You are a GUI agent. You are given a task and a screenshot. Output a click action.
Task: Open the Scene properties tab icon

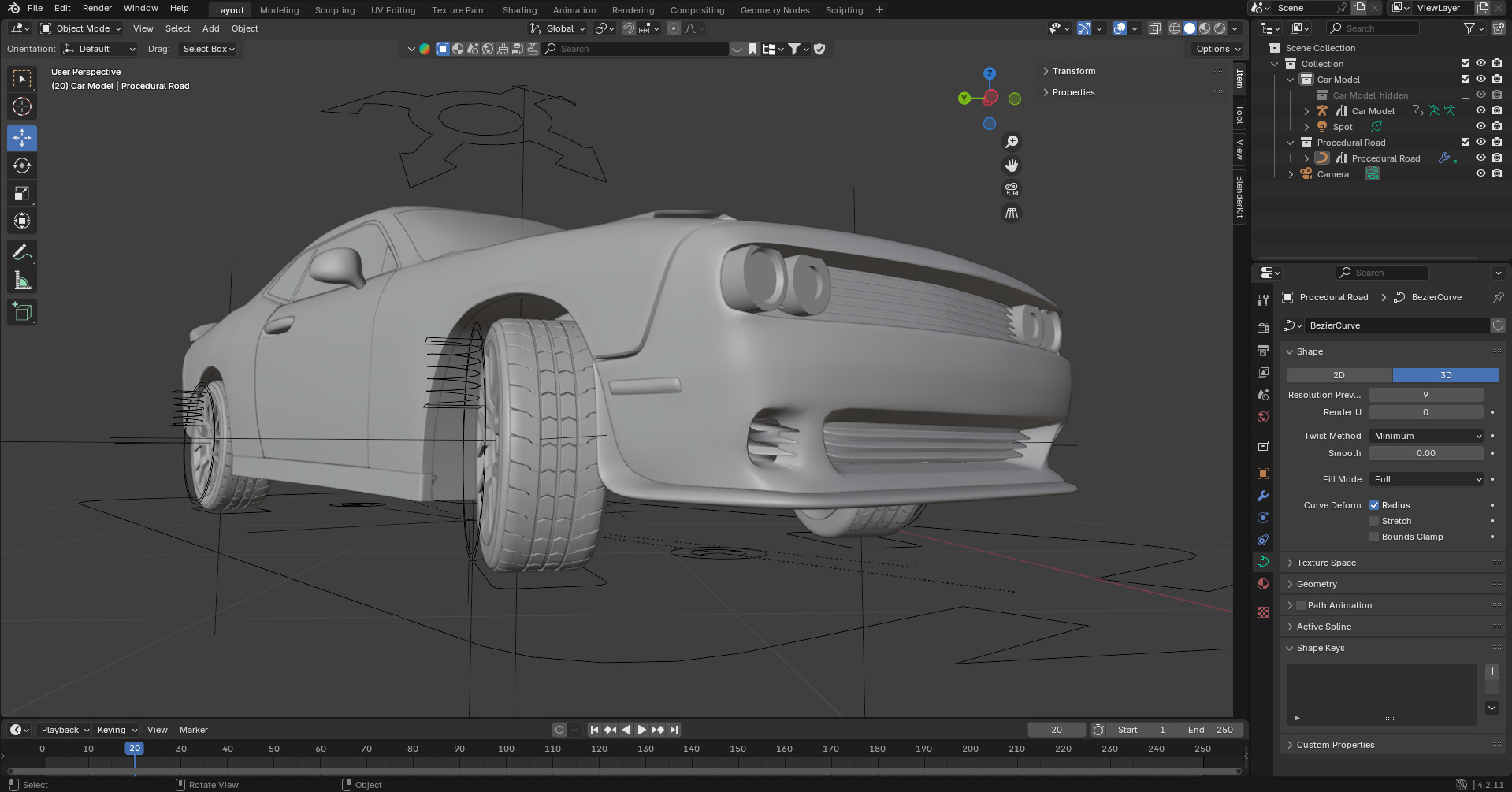click(1263, 394)
